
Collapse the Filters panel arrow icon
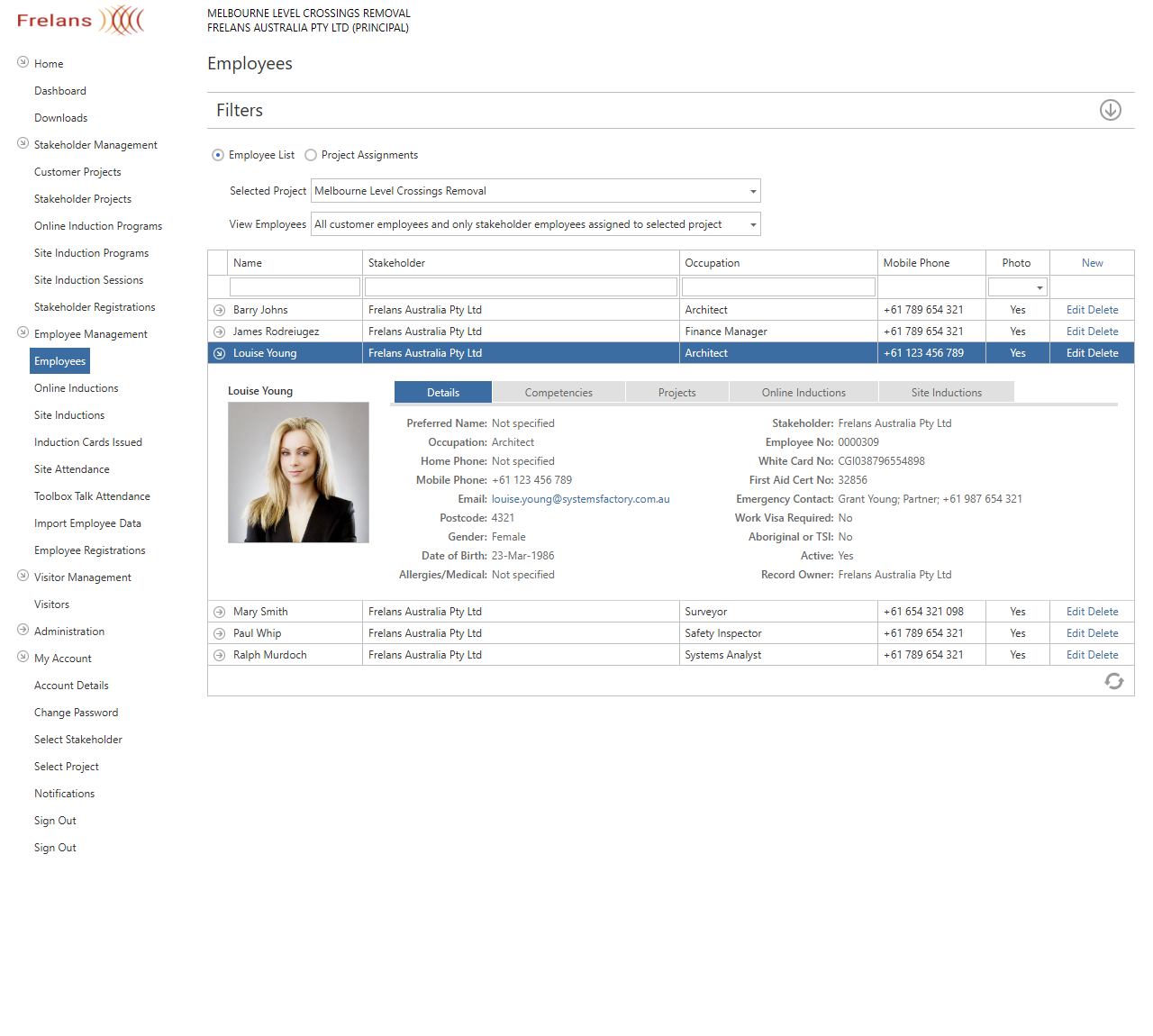coord(1110,110)
